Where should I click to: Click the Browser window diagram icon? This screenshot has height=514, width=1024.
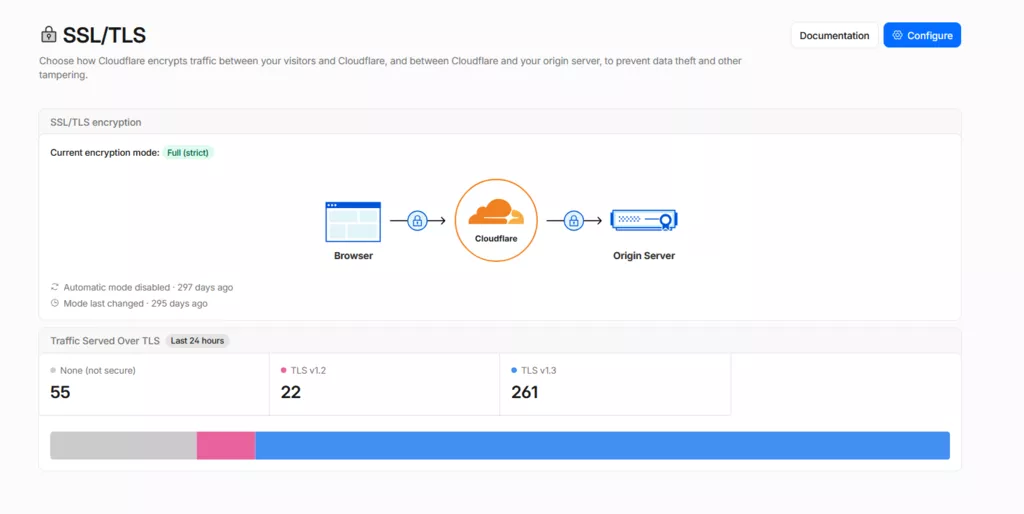[353, 222]
